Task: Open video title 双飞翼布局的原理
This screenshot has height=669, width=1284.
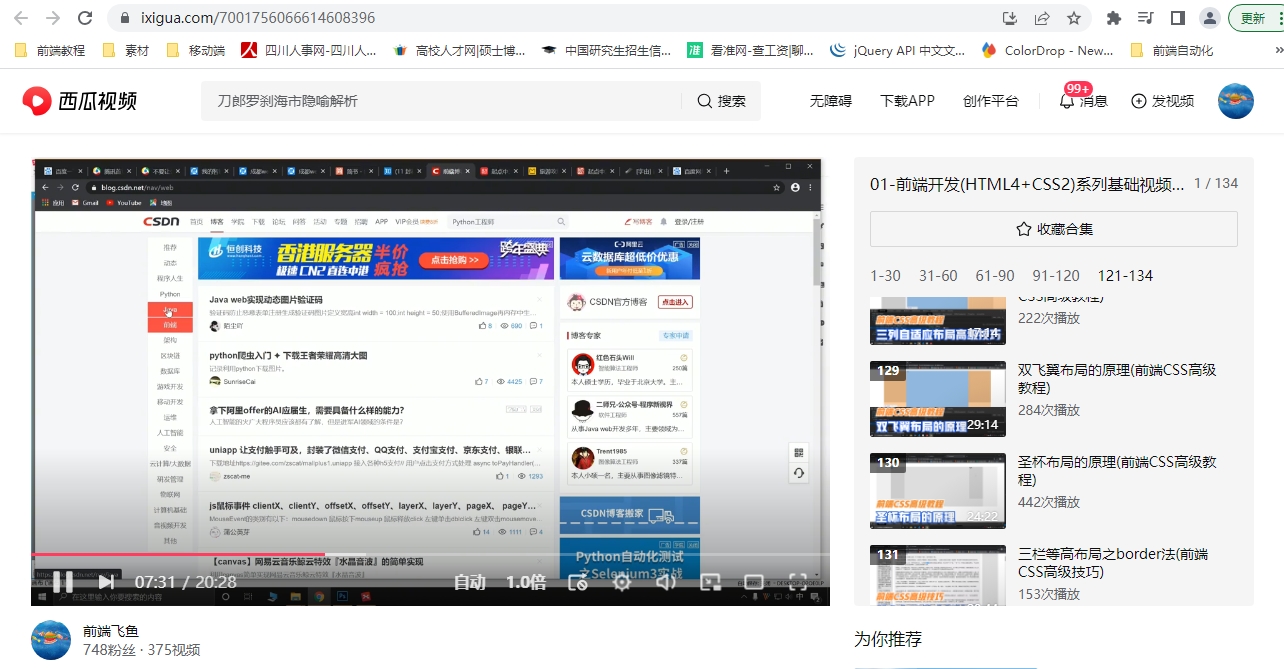Action: [x=1117, y=379]
